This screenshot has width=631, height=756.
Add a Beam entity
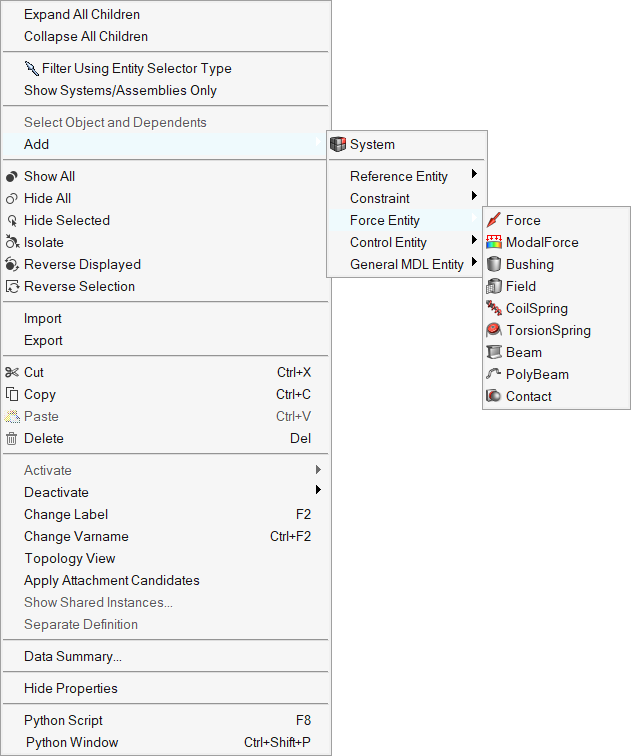(x=523, y=352)
